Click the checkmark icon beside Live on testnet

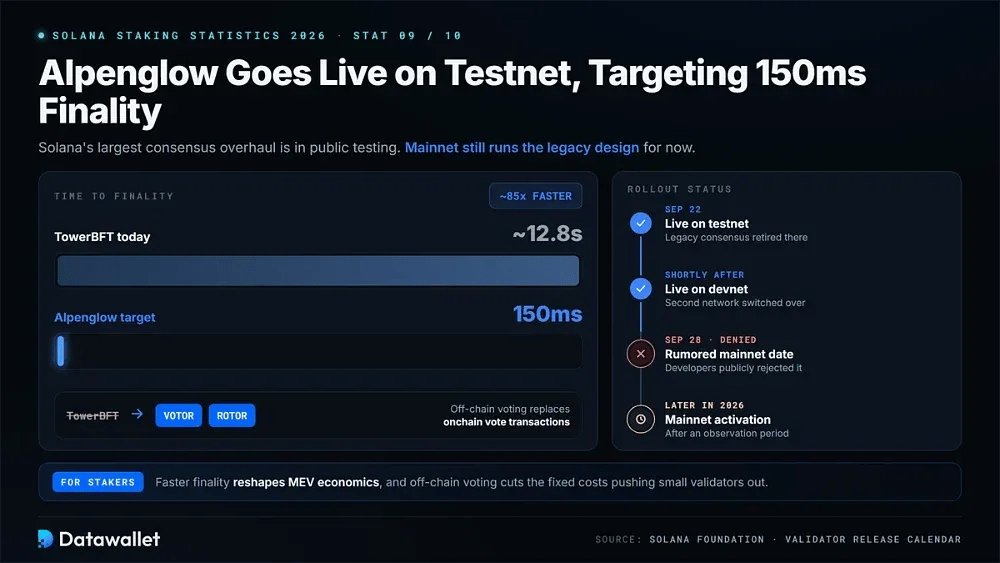tap(641, 223)
